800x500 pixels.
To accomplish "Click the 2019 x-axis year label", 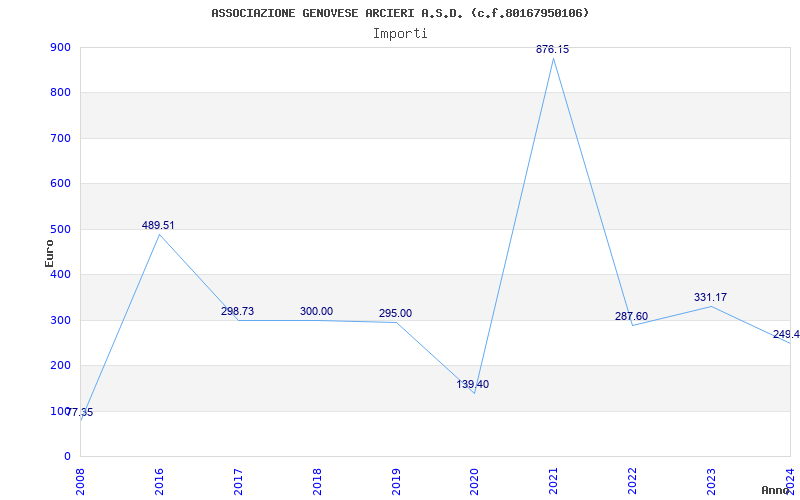I will [x=396, y=481].
